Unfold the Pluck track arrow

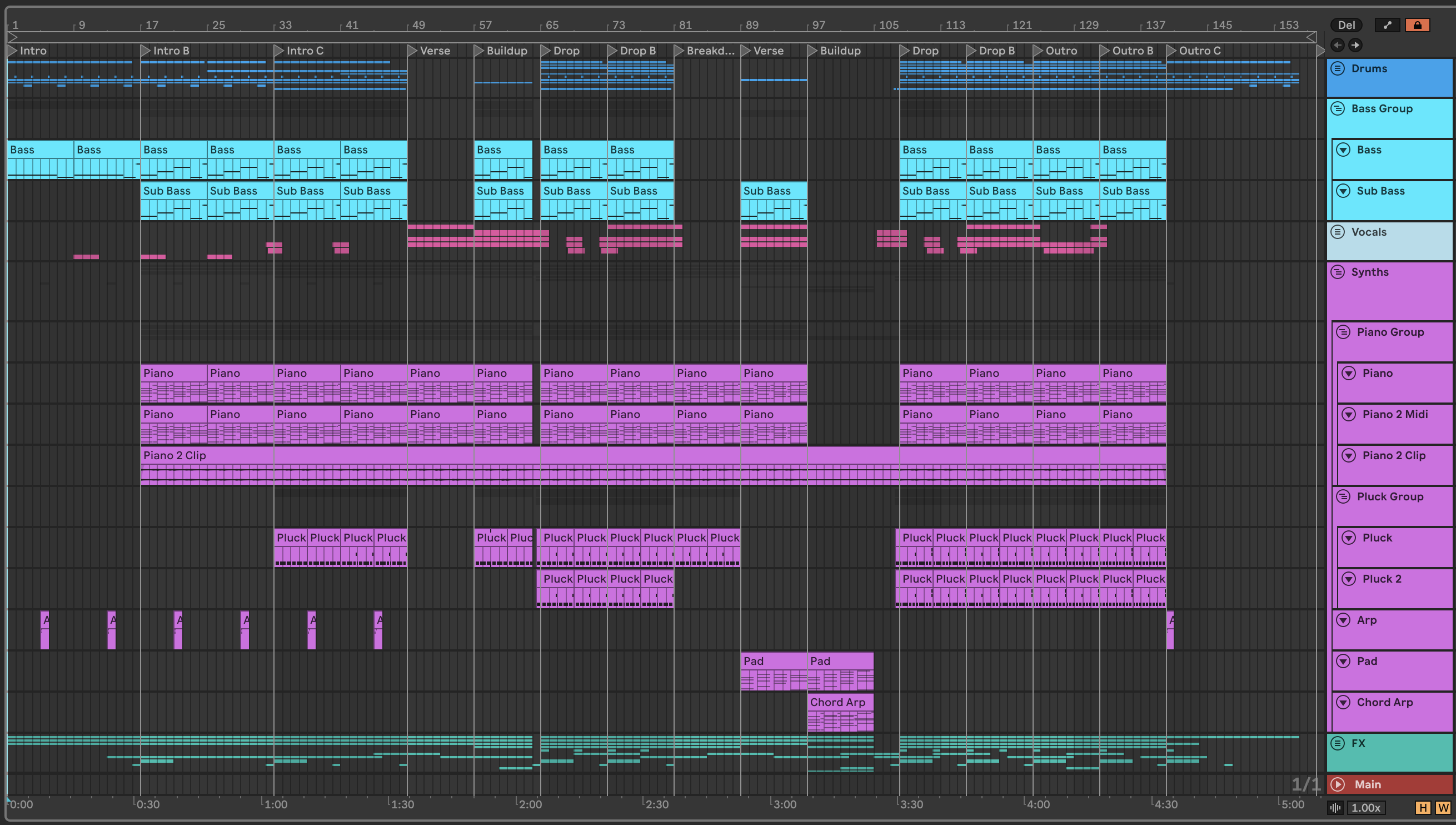point(1349,538)
